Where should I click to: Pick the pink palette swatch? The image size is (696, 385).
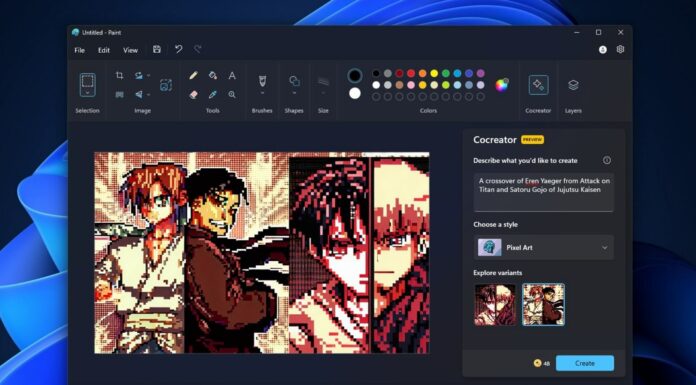point(411,85)
